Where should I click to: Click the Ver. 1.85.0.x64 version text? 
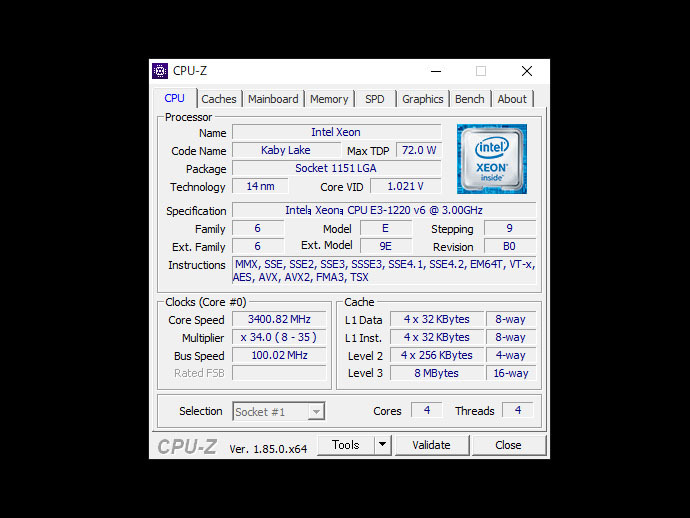(268, 449)
